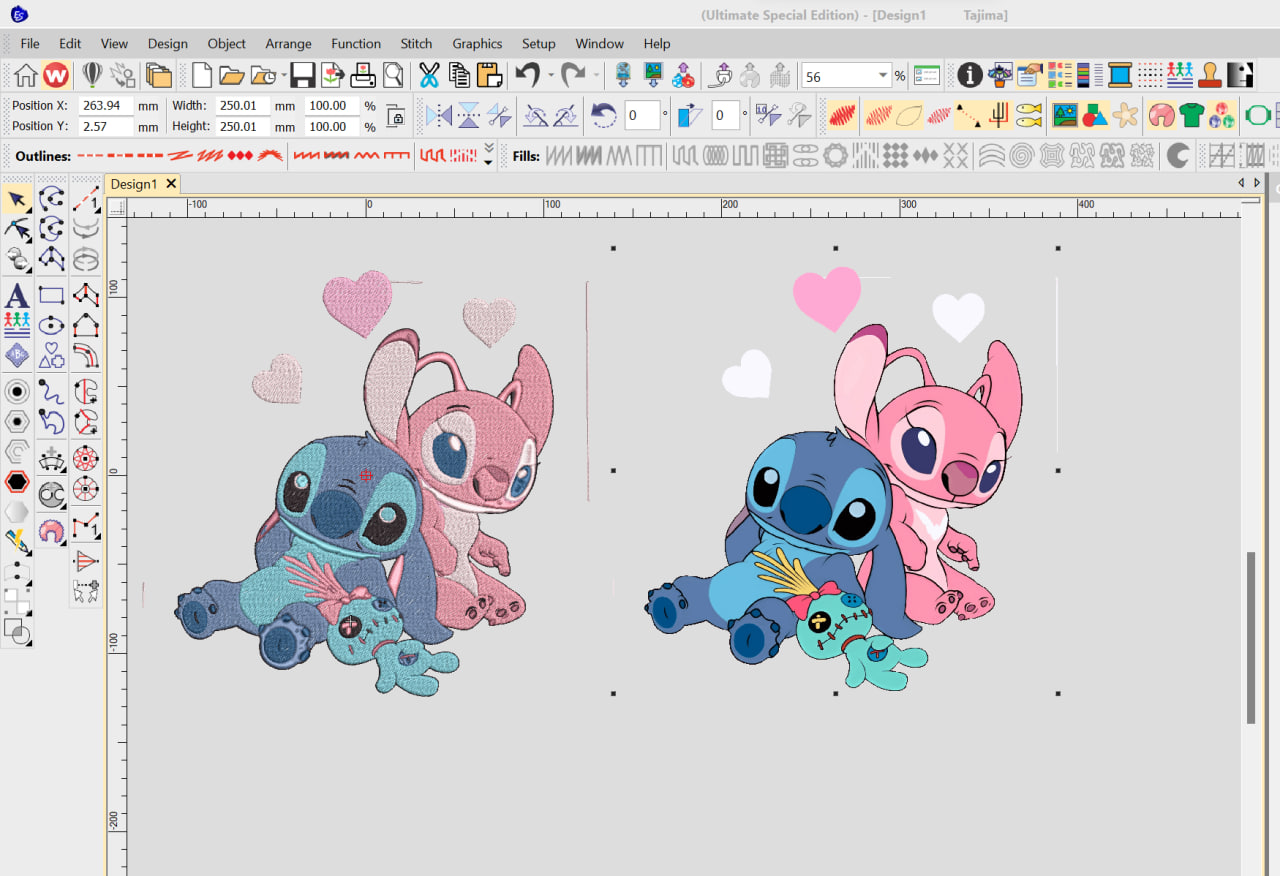Click the Redo arrow
This screenshot has height=876, width=1280.
573,75
